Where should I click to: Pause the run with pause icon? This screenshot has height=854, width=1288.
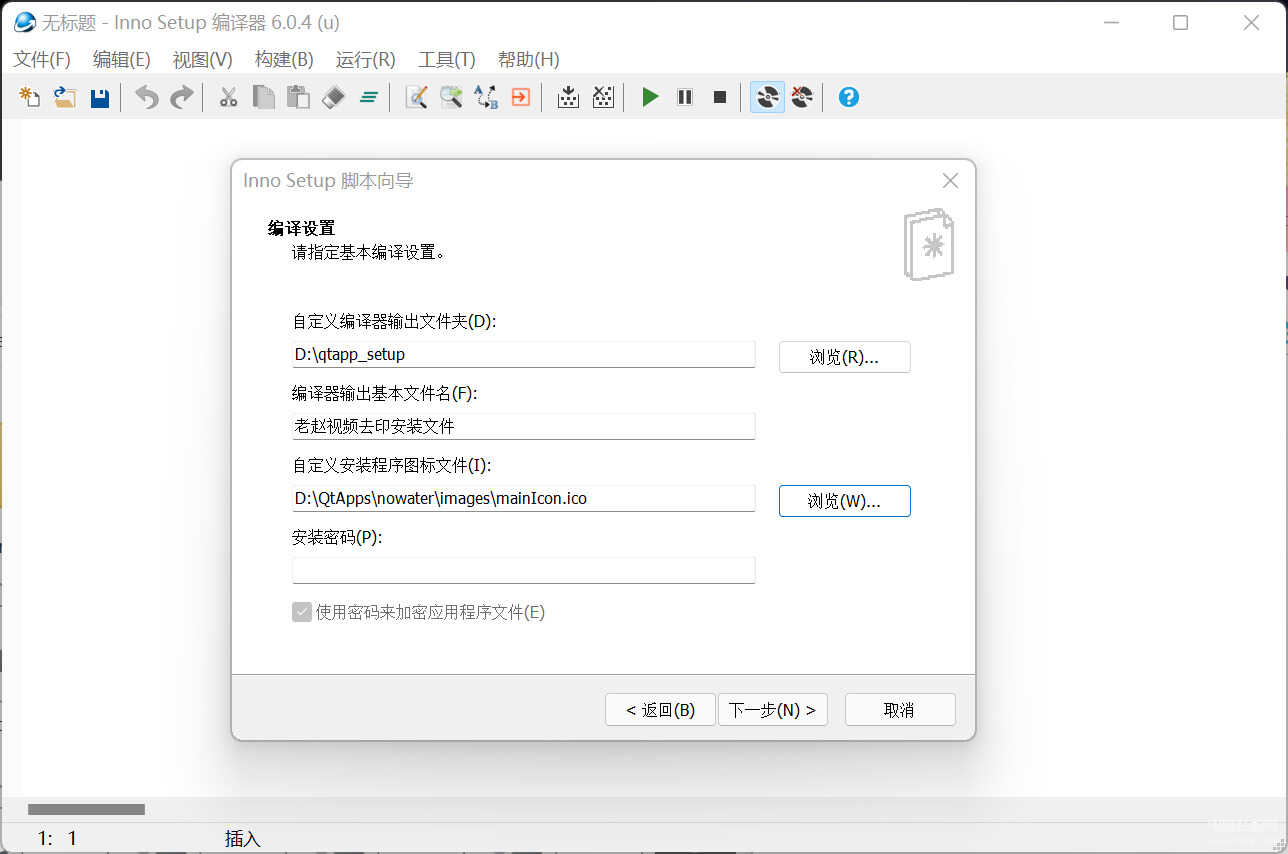pos(685,97)
